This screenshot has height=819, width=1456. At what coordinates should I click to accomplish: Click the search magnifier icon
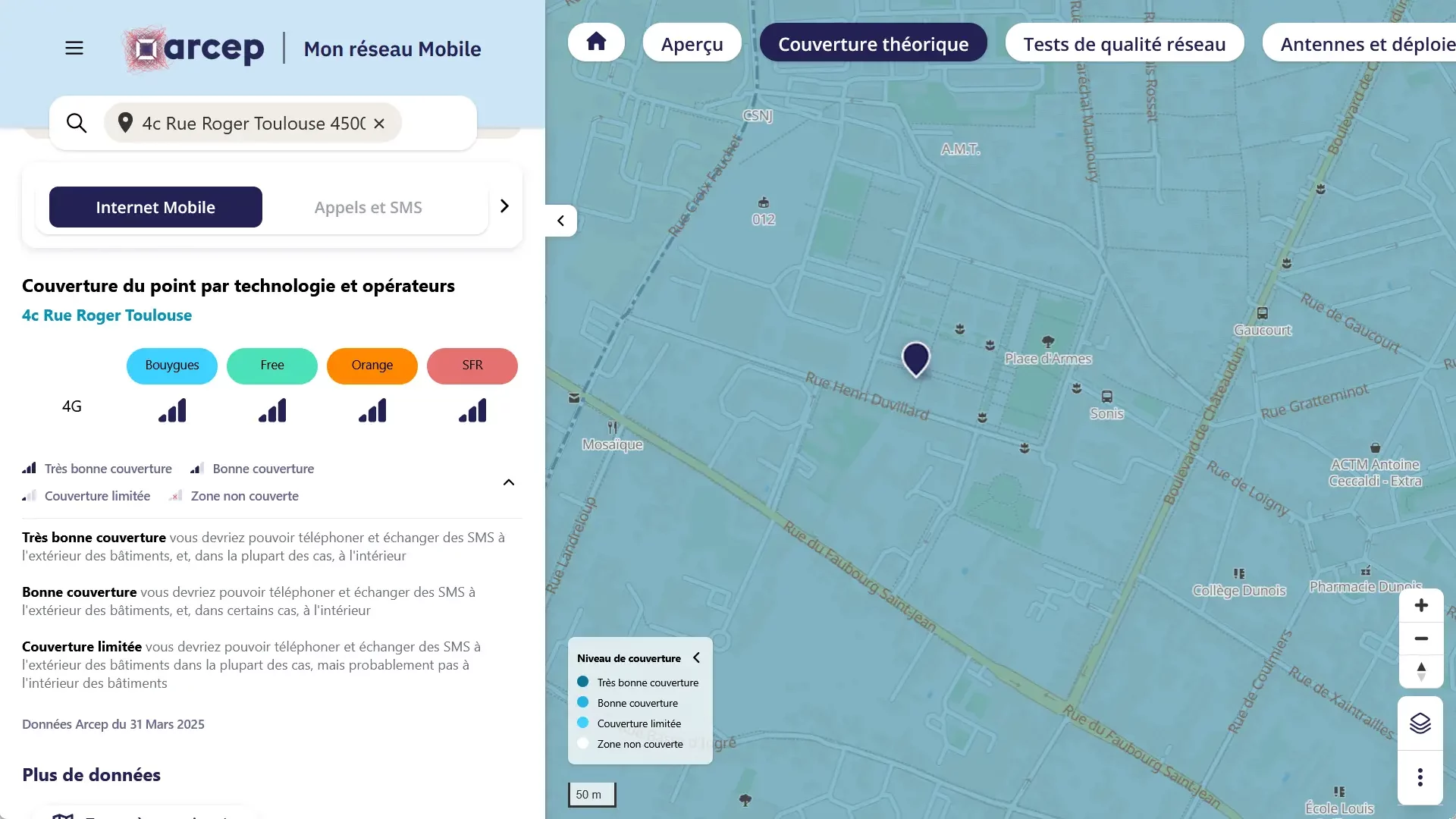coord(77,123)
